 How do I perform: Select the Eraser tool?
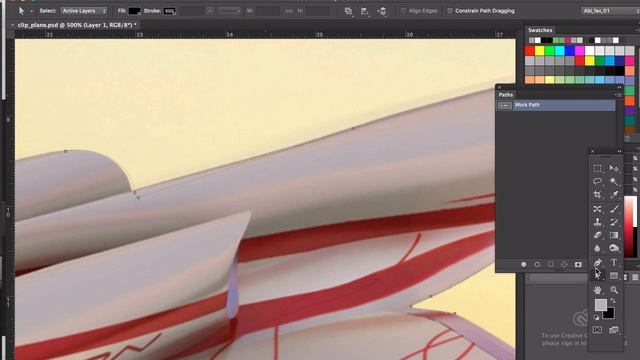click(x=597, y=235)
